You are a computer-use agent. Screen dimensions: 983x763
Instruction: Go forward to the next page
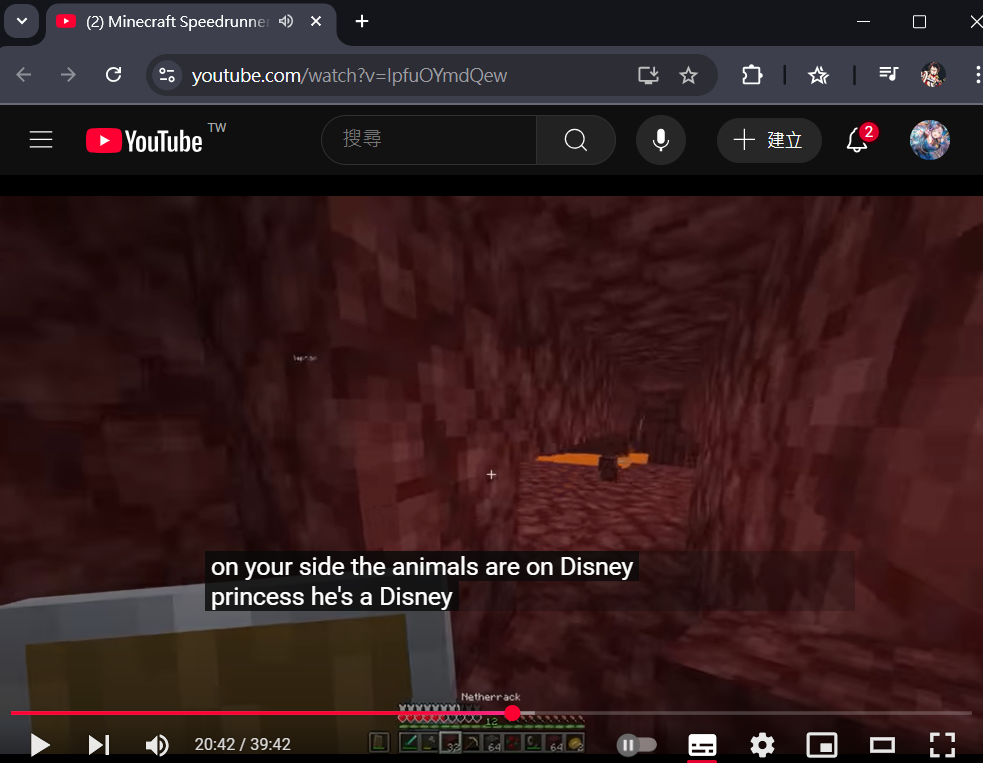pos(68,75)
